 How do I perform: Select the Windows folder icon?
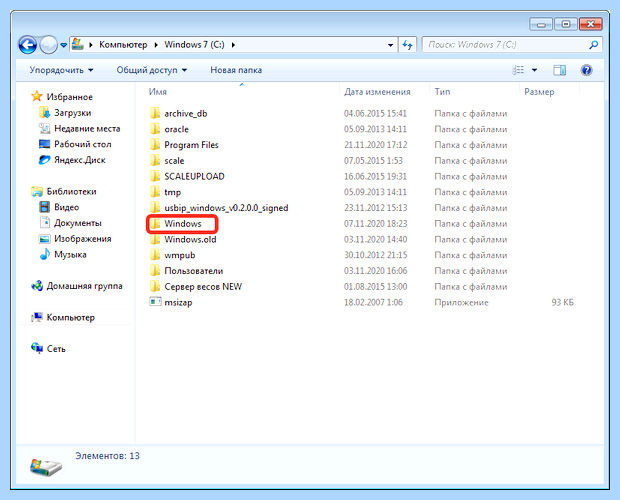[155, 224]
